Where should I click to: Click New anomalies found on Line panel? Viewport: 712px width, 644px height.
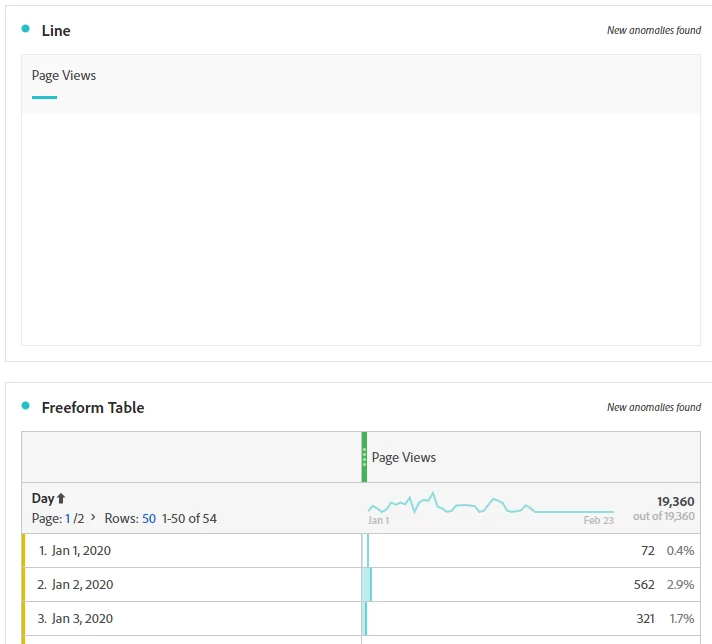point(654,30)
